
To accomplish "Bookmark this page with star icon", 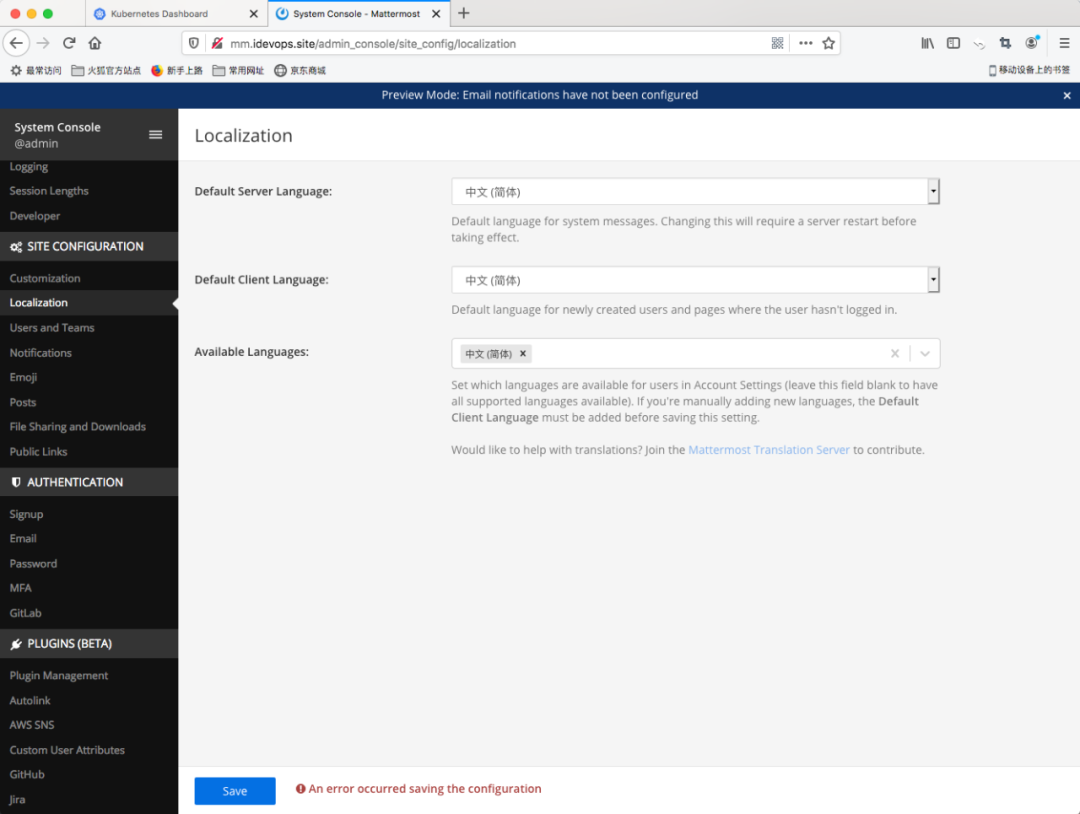I will pyautogui.click(x=829, y=43).
